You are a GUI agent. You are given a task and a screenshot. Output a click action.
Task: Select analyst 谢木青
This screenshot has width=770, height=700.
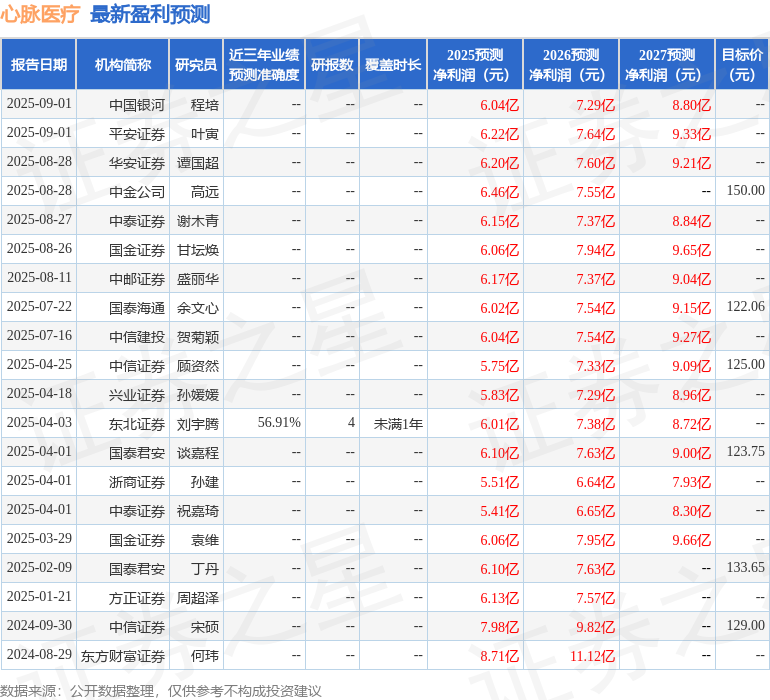[197, 221]
